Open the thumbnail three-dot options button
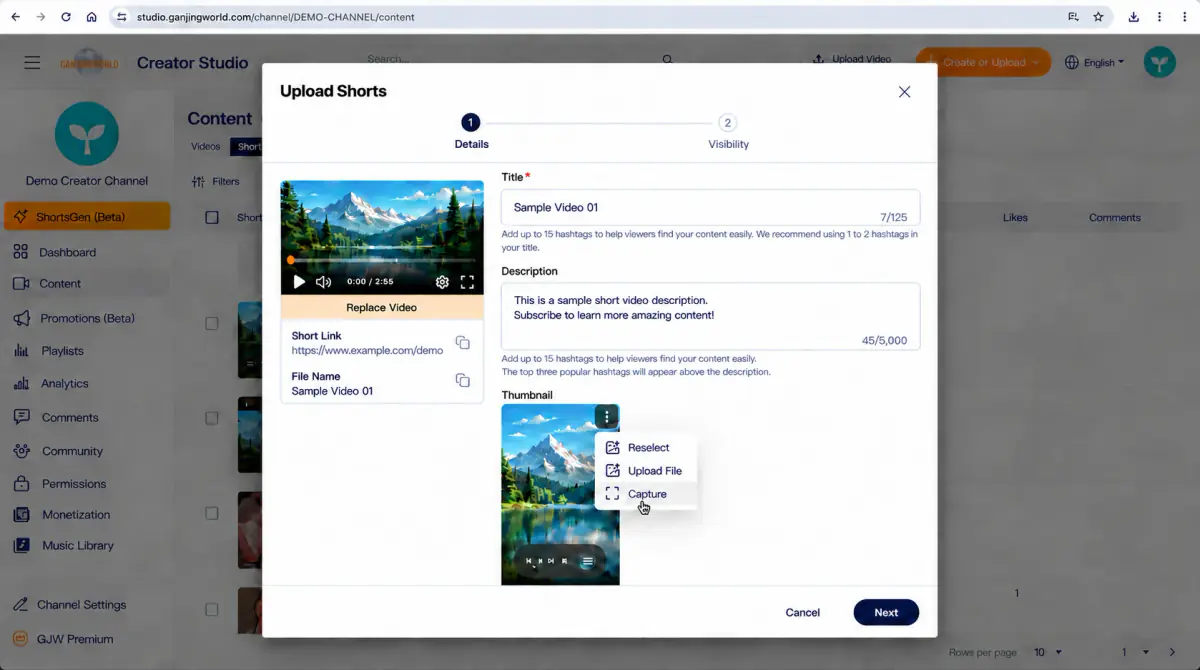The image size is (1200, 670). pyautogui.click(x=606, y=417)
